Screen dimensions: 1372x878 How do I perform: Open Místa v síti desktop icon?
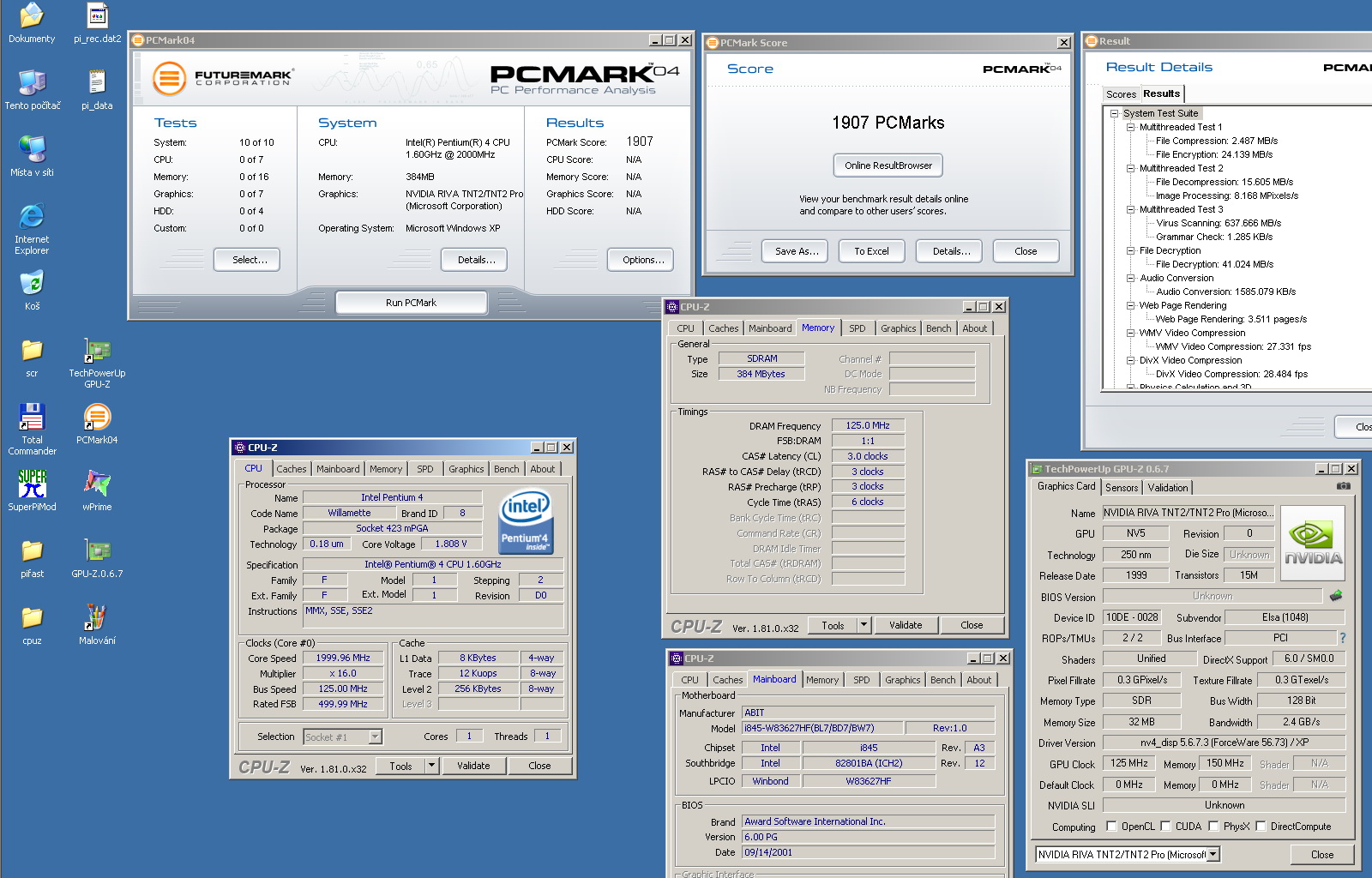coord(32,156)
